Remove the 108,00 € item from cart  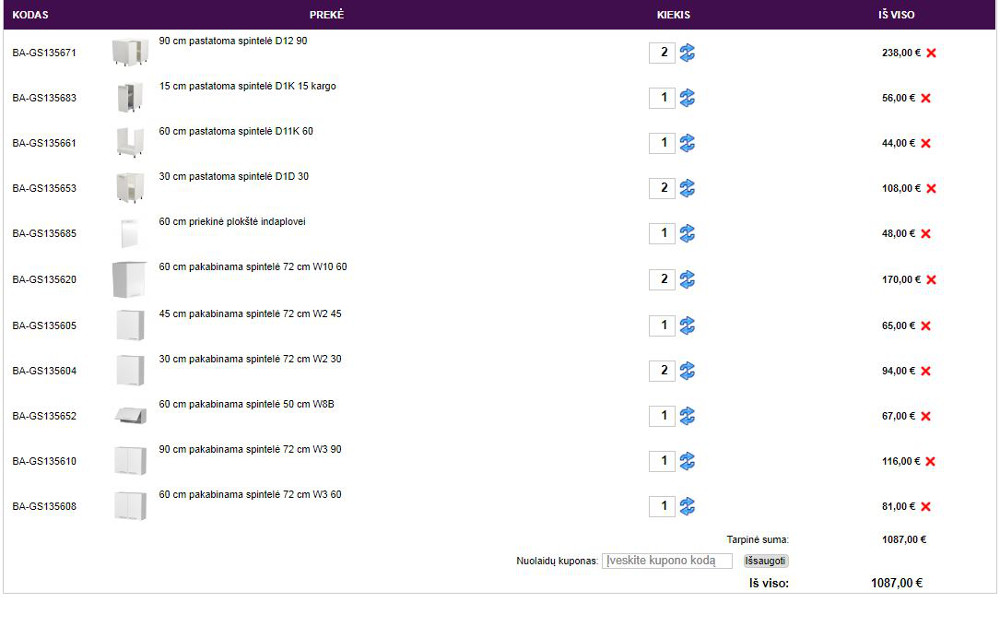click(x=931, y=189)
